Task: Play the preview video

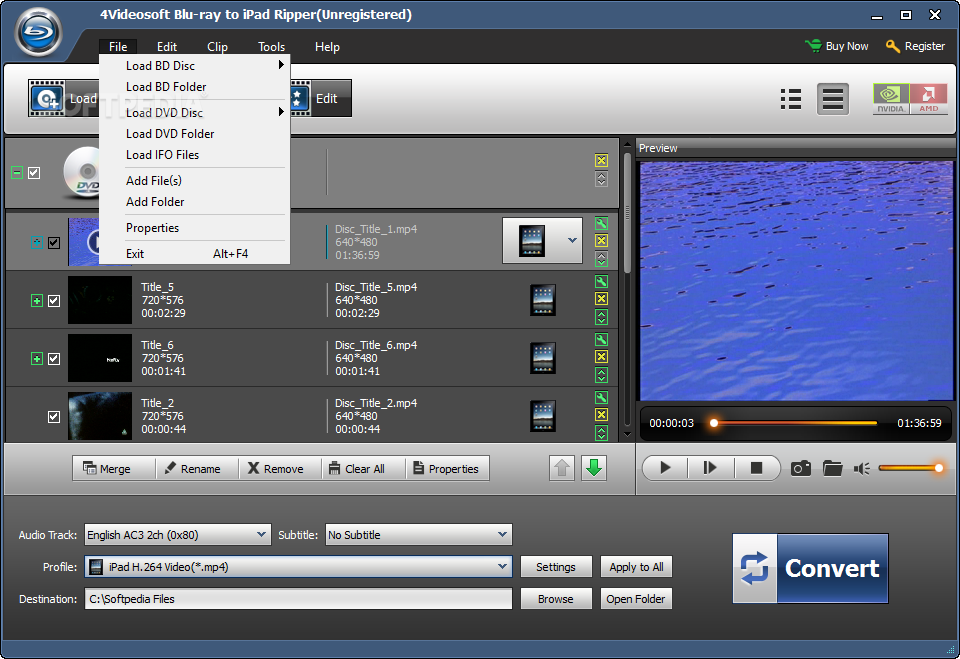Action: 665,469
